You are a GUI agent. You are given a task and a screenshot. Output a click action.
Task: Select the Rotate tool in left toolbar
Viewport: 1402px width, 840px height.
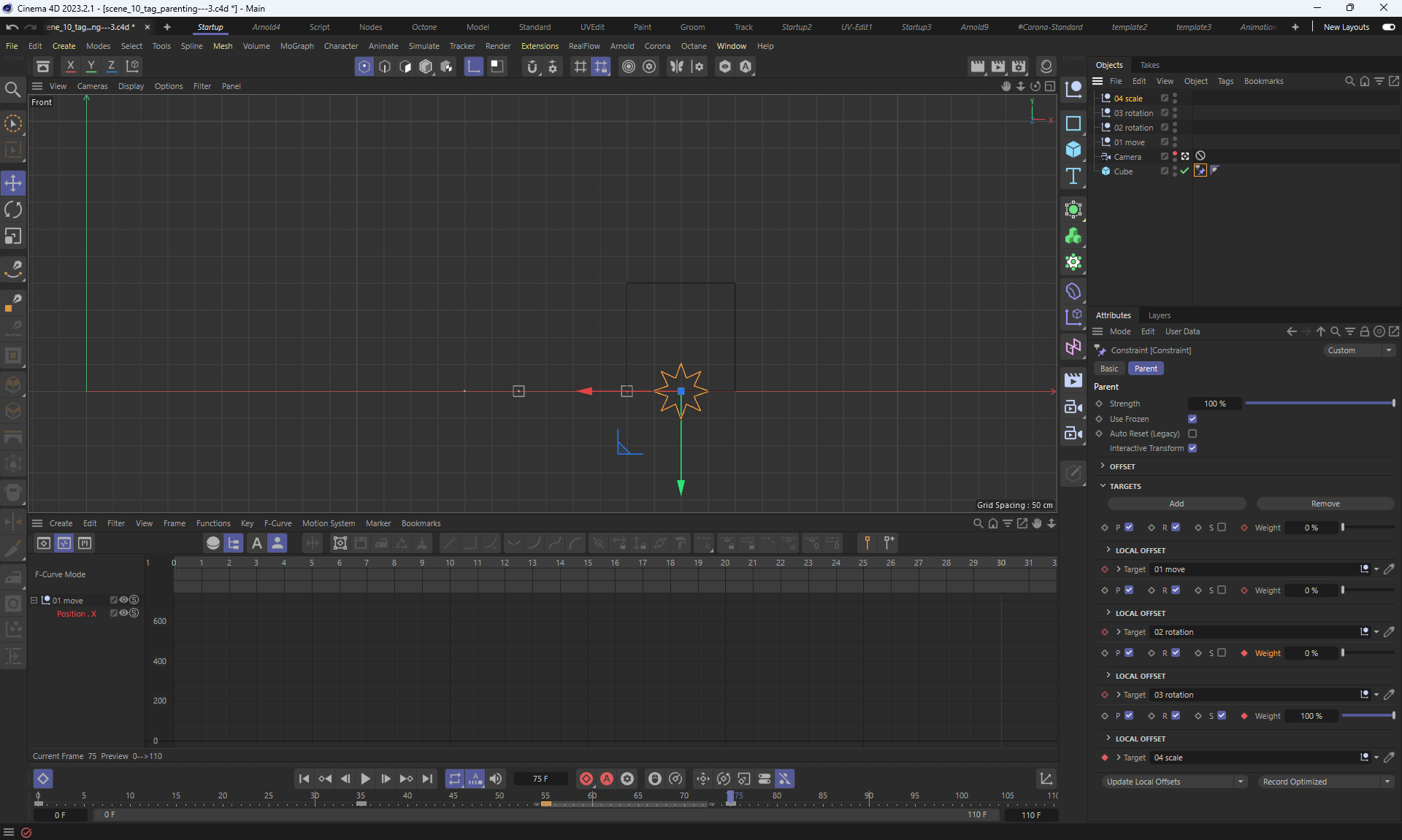click(13, 210)
